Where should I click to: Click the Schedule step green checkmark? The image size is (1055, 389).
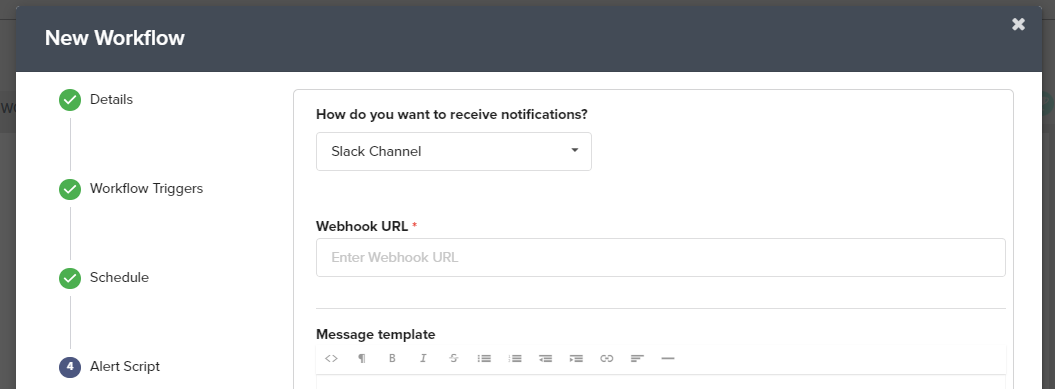[x=70, y=278]
